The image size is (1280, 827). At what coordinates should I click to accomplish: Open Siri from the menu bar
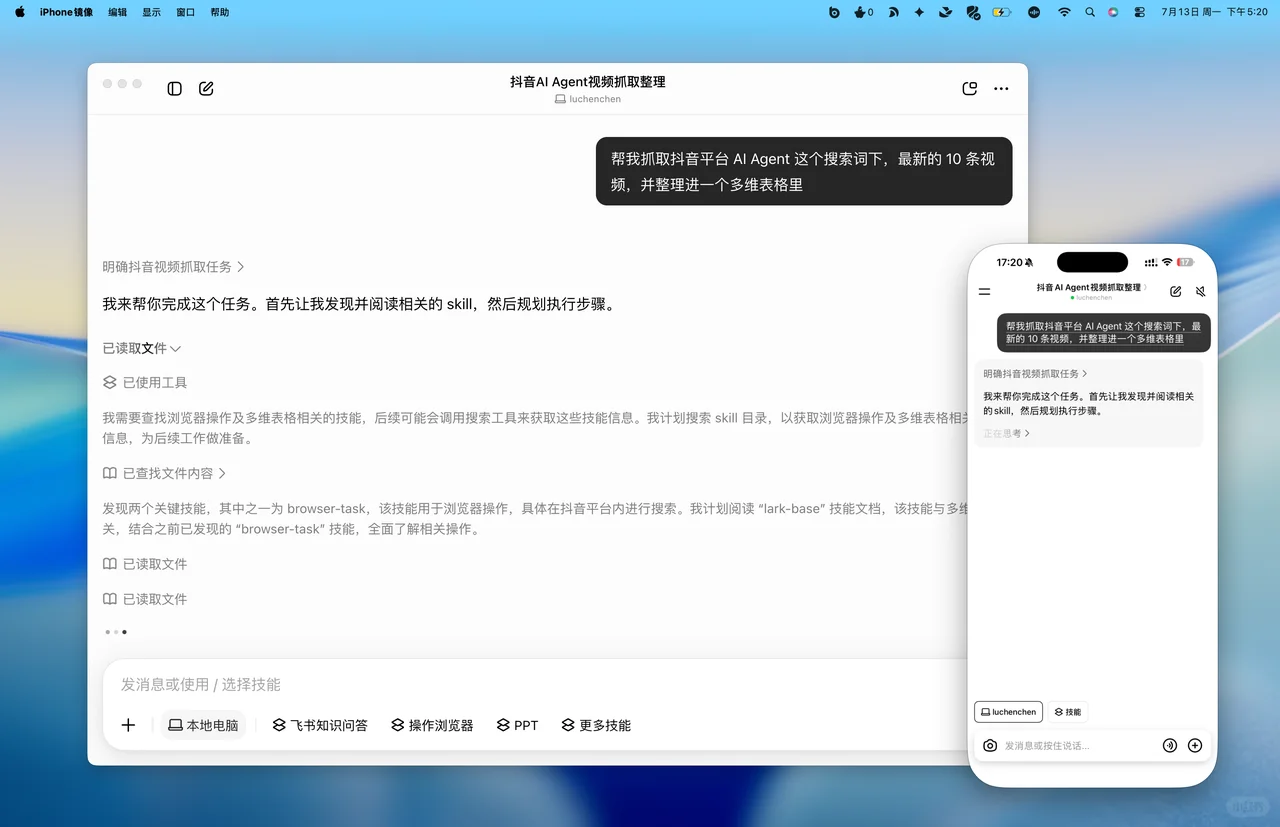1113,12
